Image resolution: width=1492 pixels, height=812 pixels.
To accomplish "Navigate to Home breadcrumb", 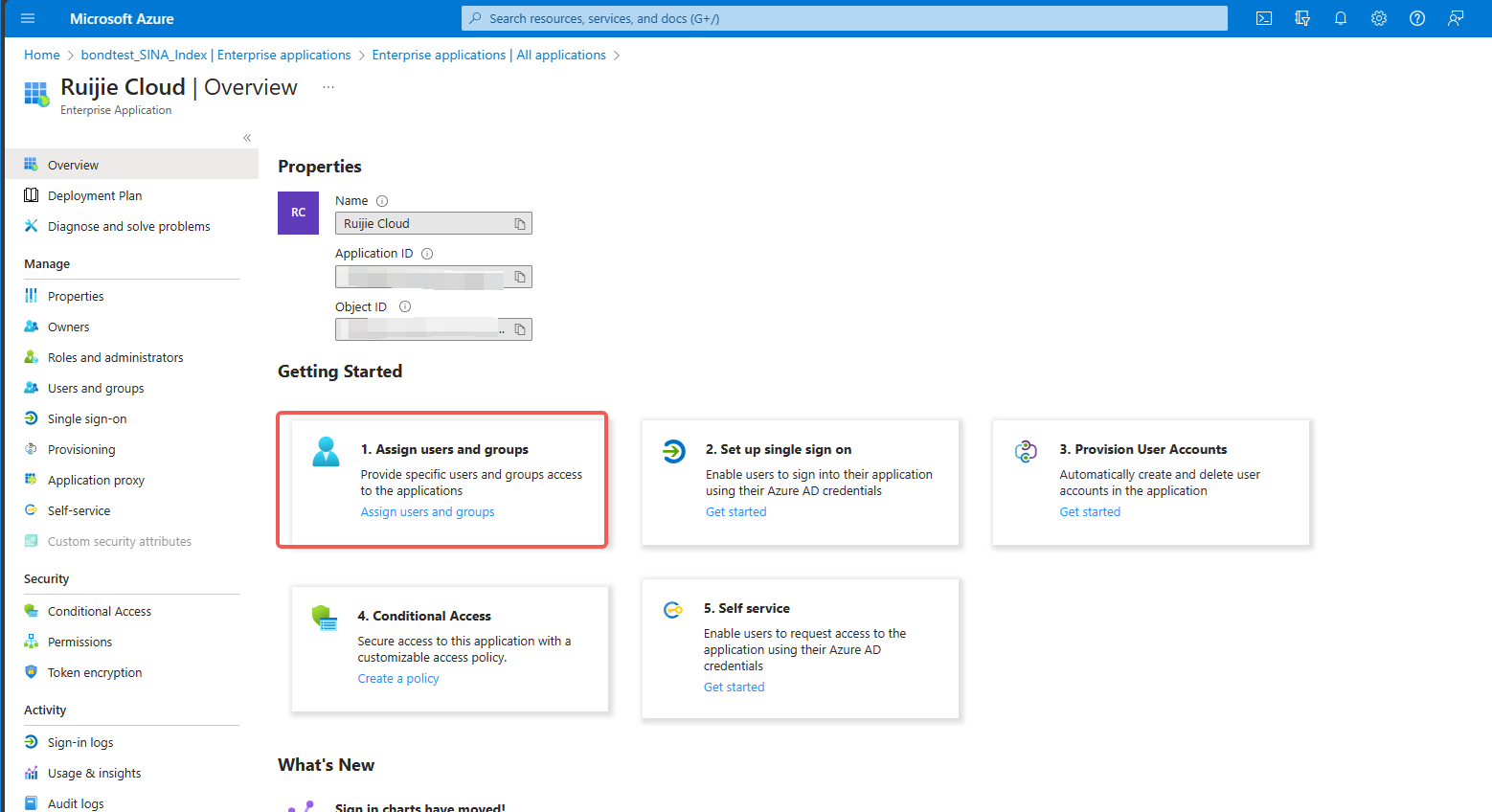I will pyautogui.click(x=42, y=55).
